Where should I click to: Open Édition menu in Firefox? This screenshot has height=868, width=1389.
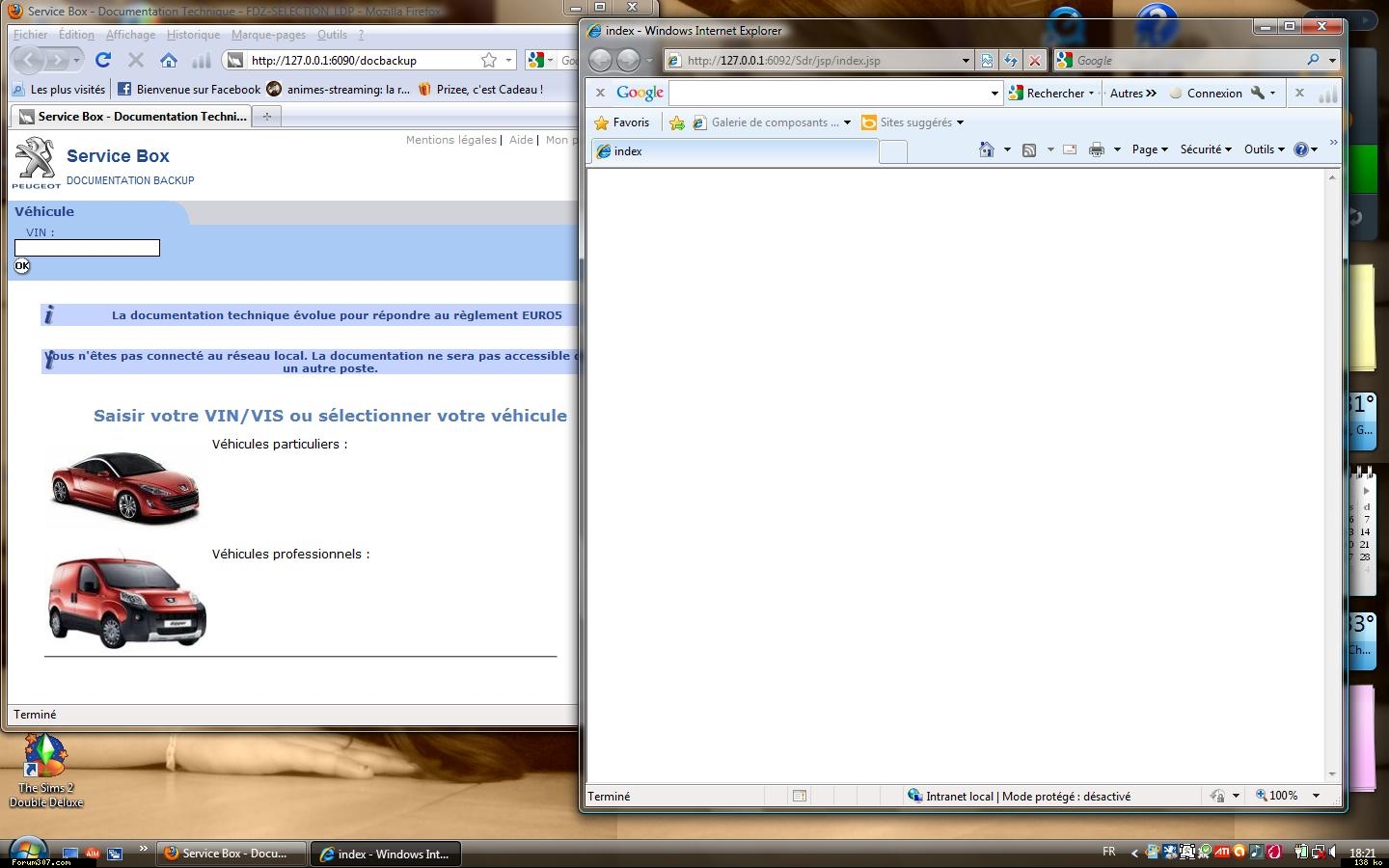coord(76,35)
